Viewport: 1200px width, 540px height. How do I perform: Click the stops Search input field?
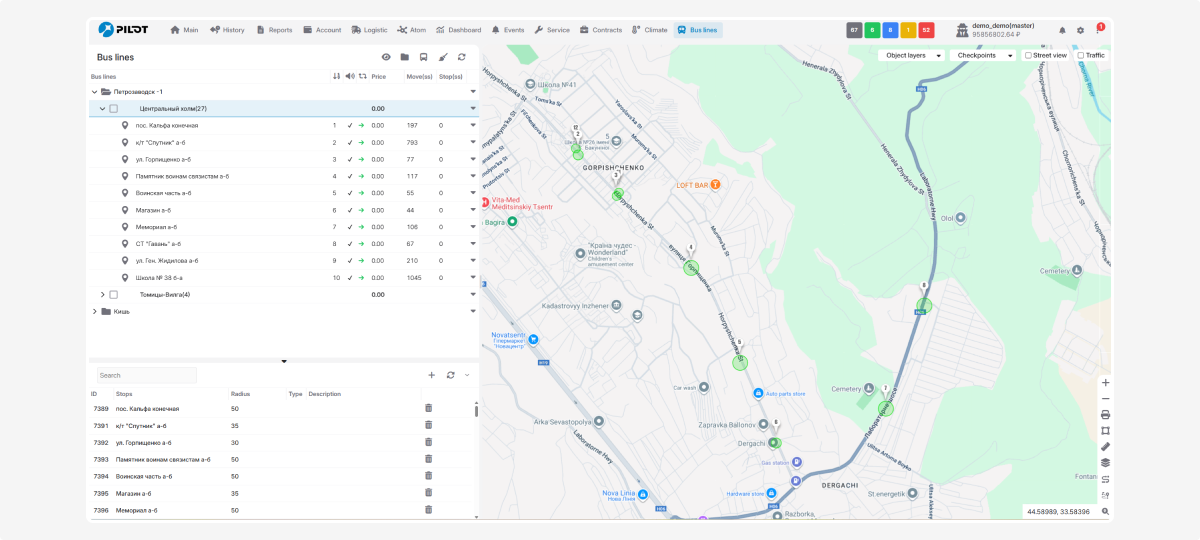point(147,375)
